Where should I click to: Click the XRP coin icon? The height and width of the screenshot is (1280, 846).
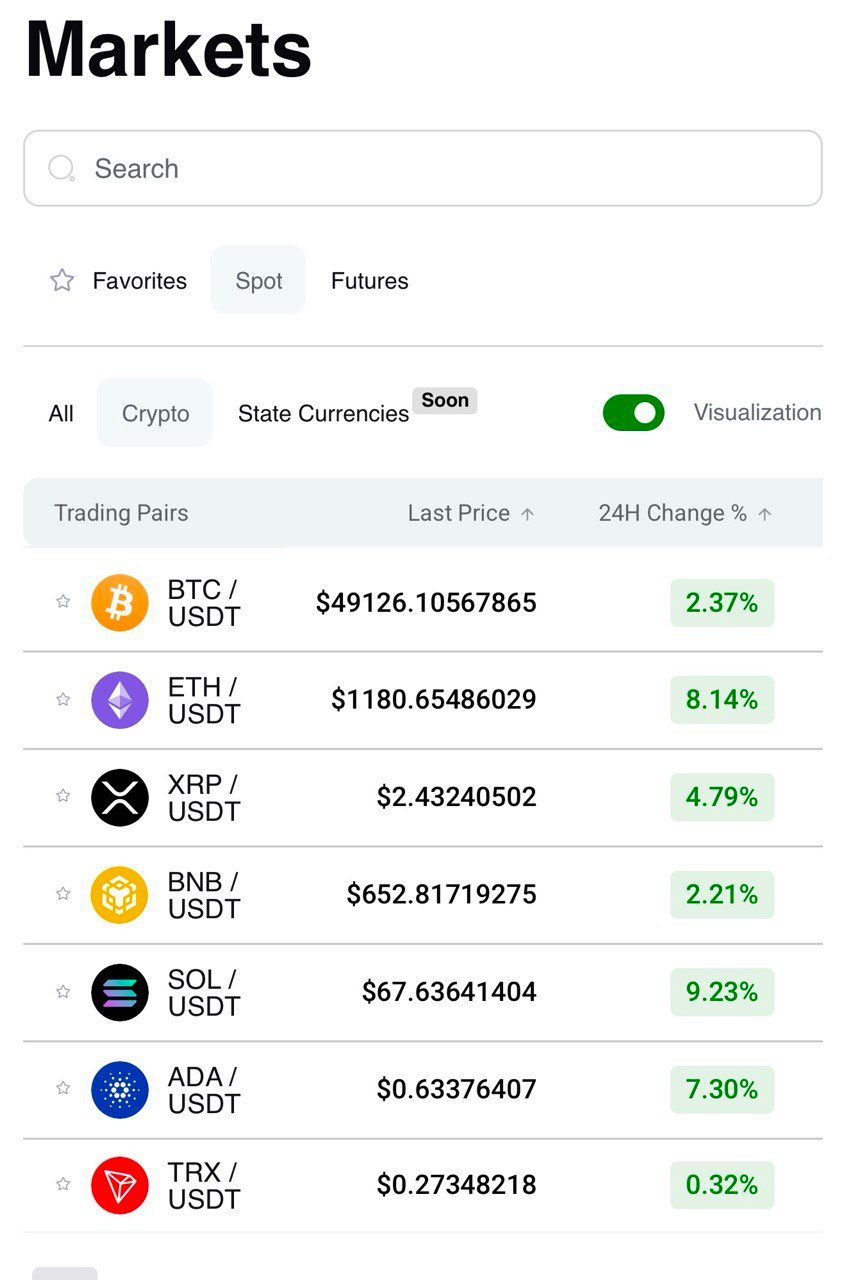pyautogui.click(x=120, y=797)
